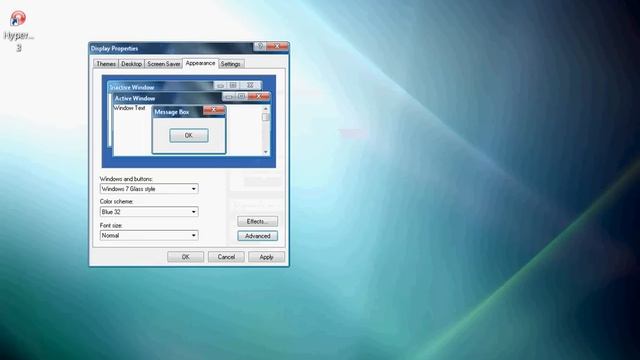Confirm with the dialog's OK button
640x360 pixels.
tap(185, 257)
